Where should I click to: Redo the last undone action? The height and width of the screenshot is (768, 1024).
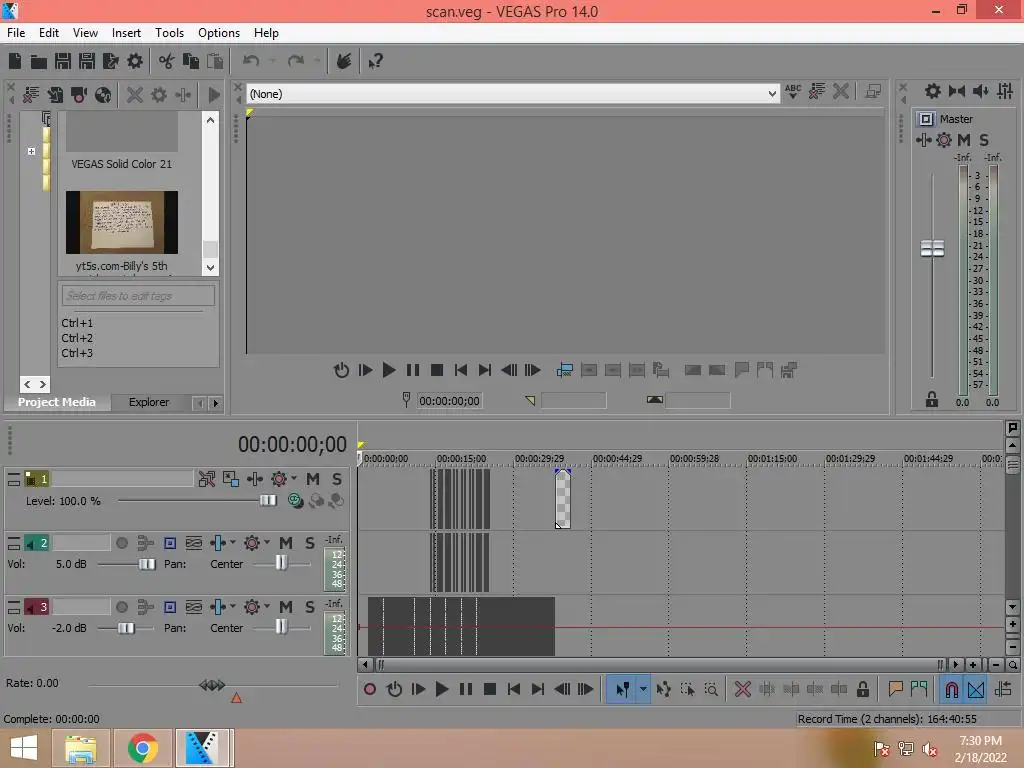(x=296, y=61)
